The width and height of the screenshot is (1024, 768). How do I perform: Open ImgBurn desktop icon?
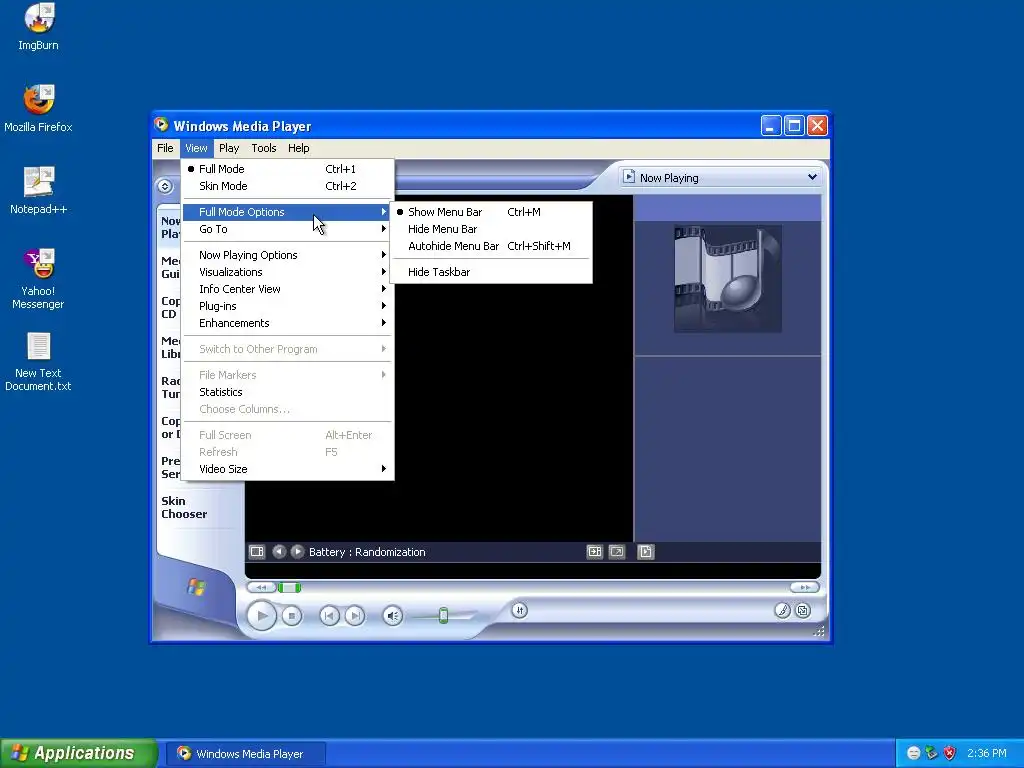tap(38, 27)
